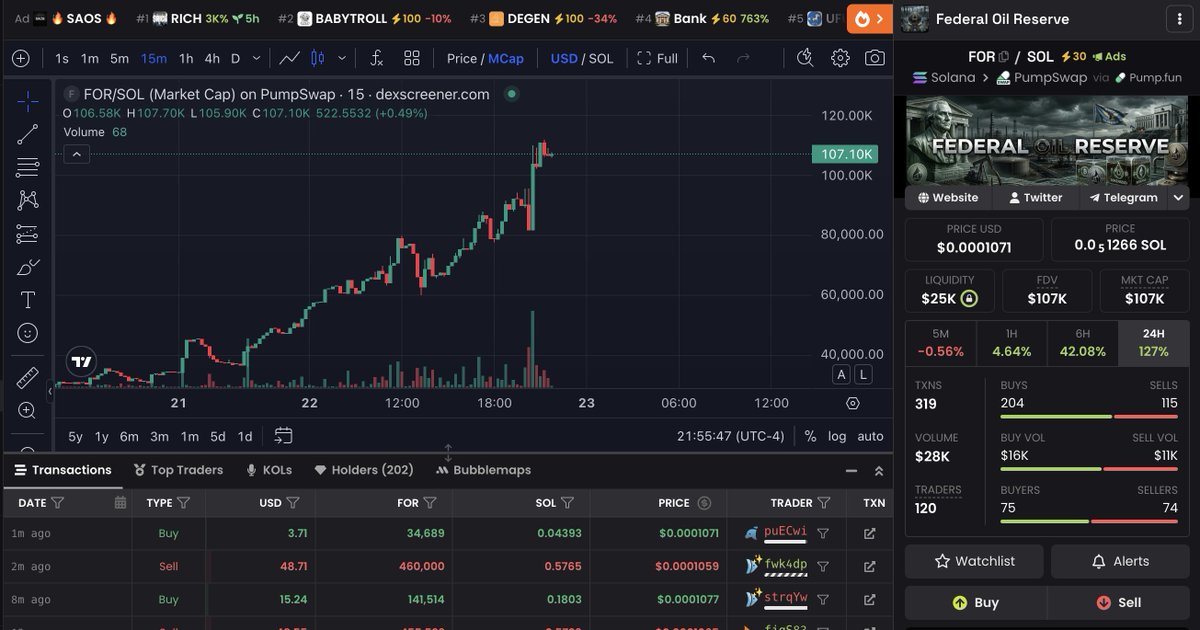Toggle percent scale on chart
The image size is (1200, 630).
810,436
